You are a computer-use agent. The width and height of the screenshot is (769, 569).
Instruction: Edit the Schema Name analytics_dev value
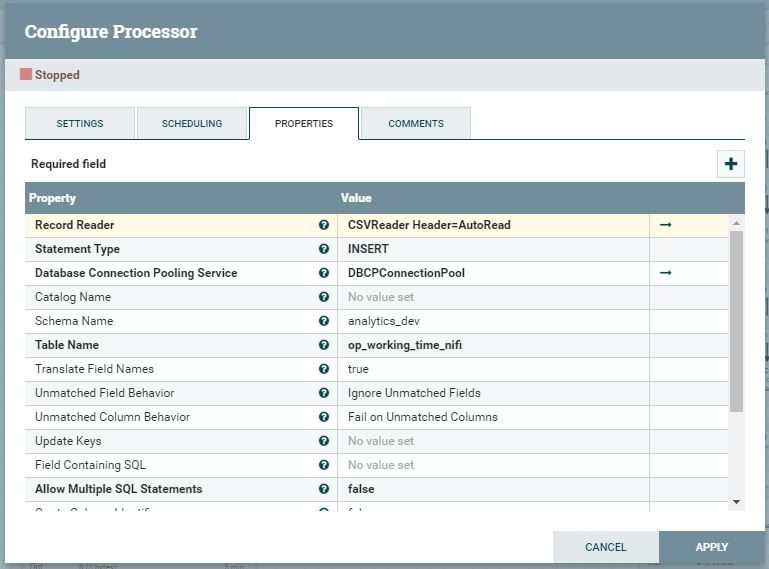(x=493, y=321)
